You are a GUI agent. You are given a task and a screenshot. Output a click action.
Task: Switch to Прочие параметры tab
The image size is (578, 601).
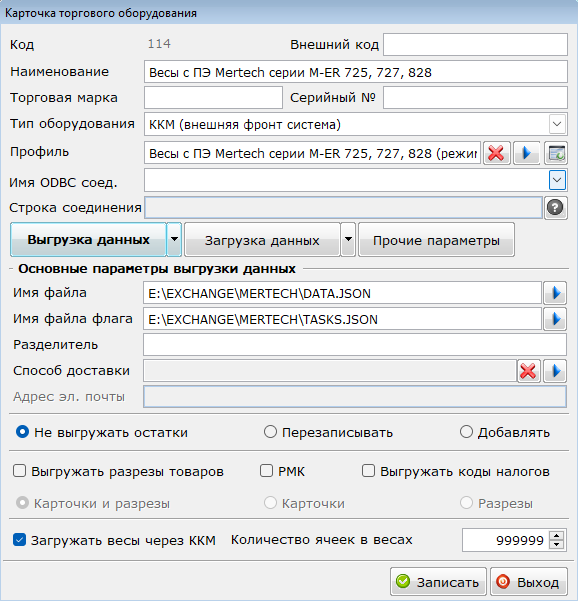(436, 240)
